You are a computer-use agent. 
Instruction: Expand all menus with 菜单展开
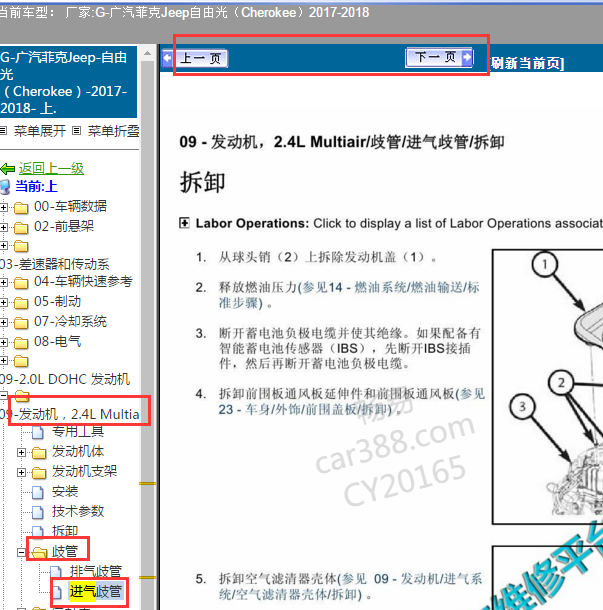point(40,131)
